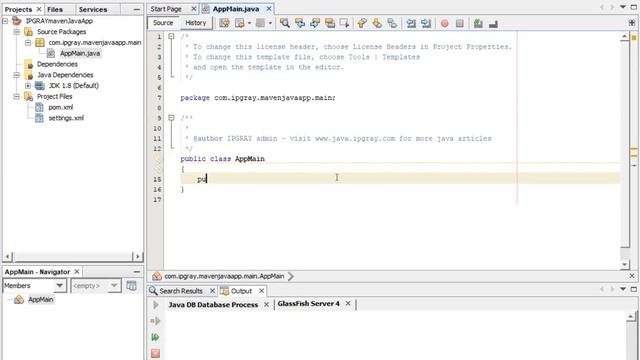Click the Uncomment toolbar icon

point(493,24)
